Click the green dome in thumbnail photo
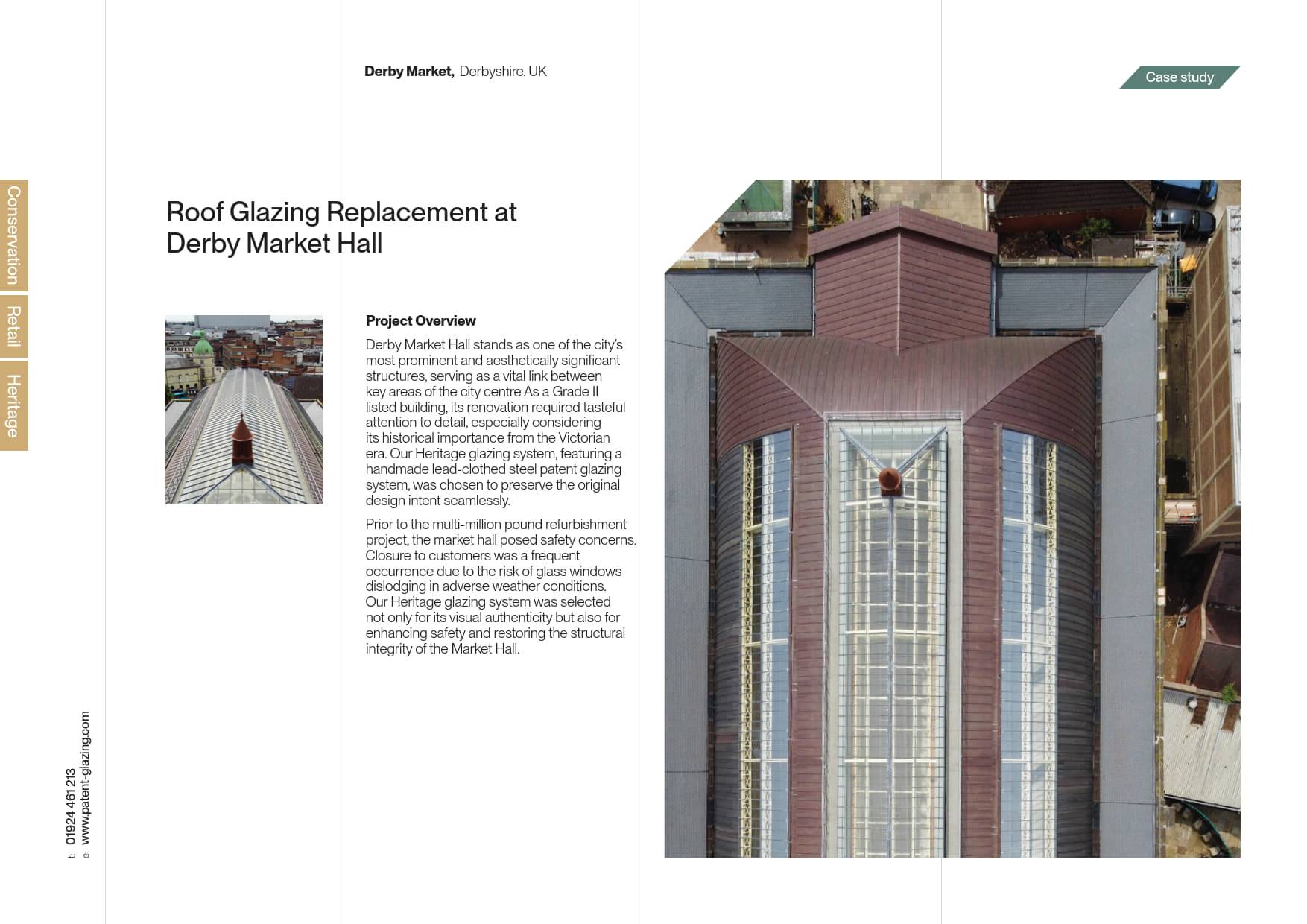1307x924 pixels. 203,346
